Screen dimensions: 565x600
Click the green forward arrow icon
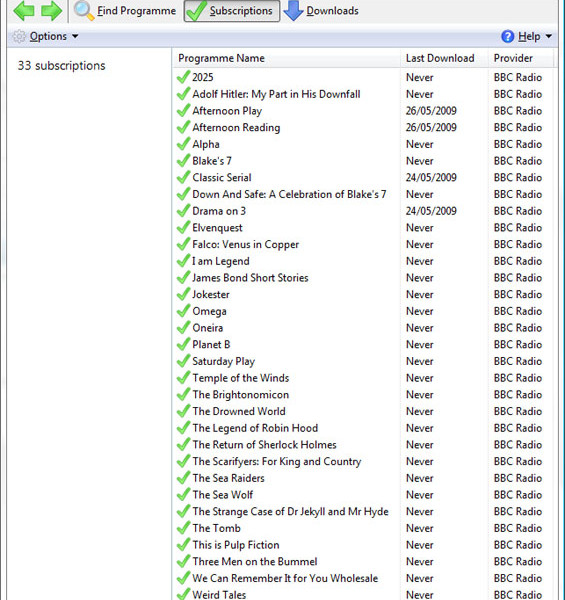pos(51,10)
